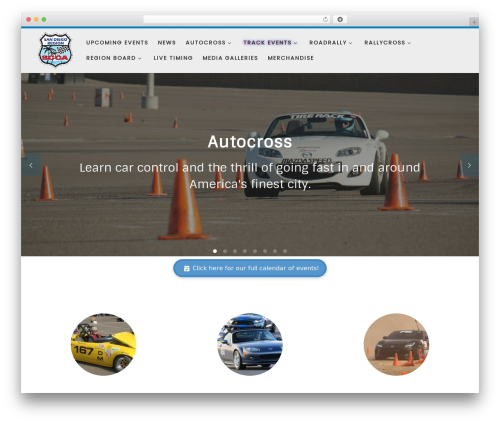The height and width of the screenshot is (423, 500).
Task: Expand the Track Events dropdown menu
Action: 270,43
